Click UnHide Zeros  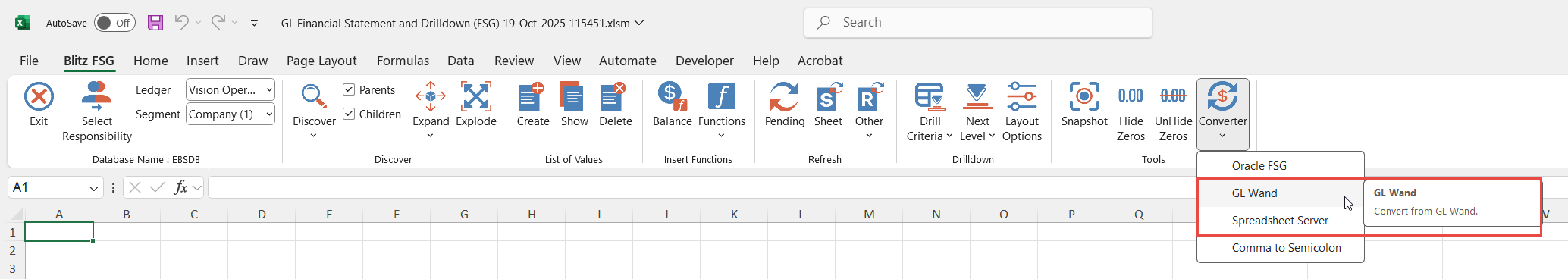tap(1173, 112)
